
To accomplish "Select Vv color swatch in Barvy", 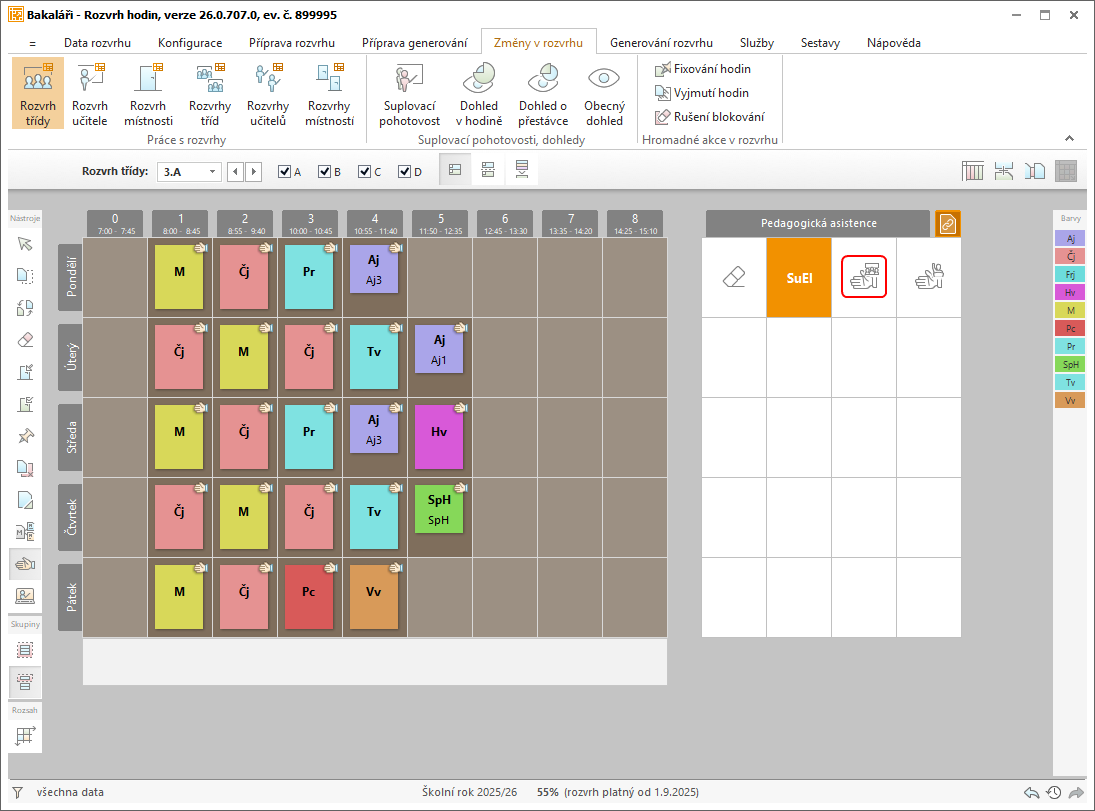I will 1070,400.
